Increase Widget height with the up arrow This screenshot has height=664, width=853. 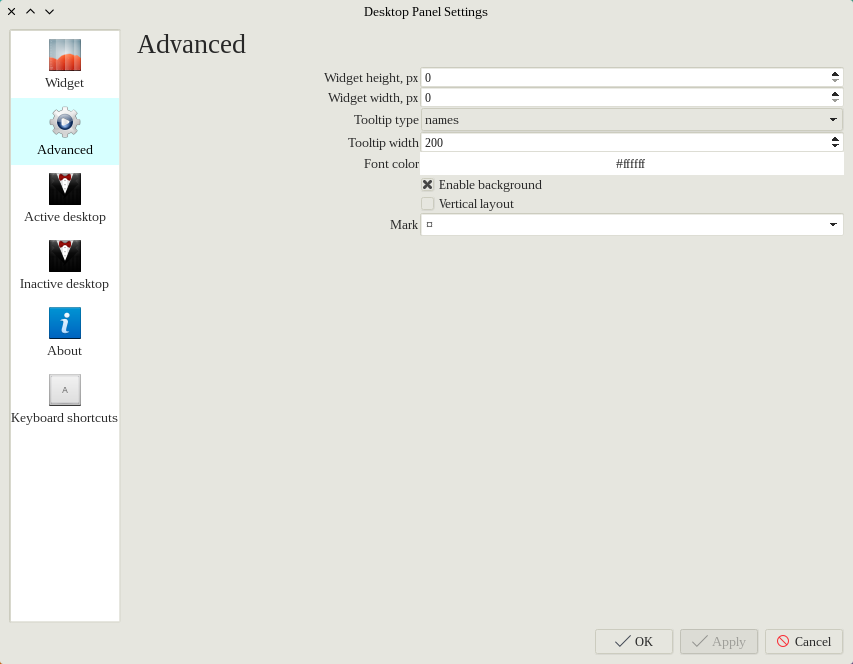[x=835, y=73]
